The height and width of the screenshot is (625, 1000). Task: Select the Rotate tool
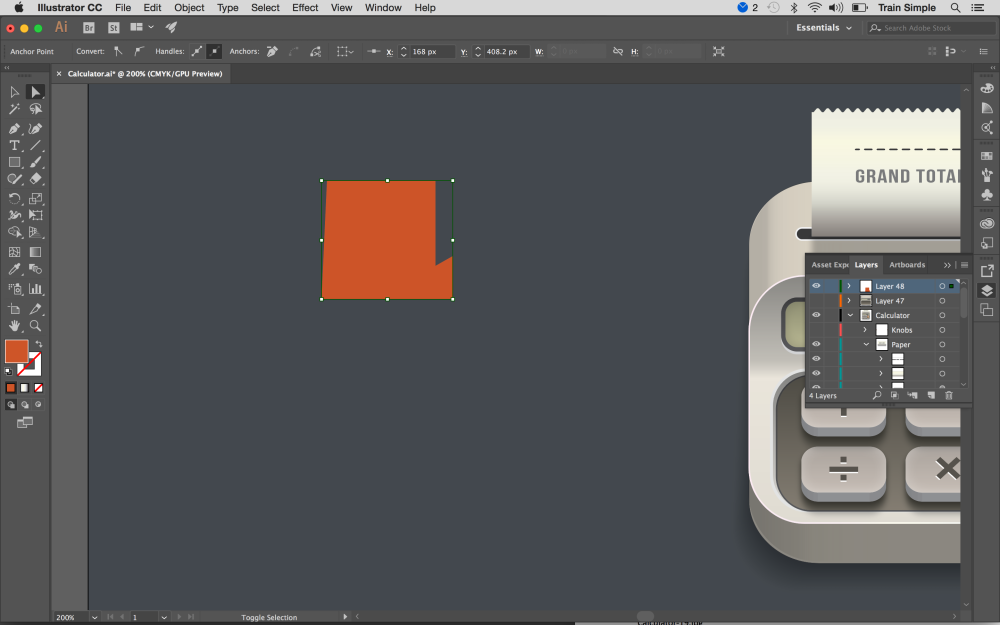click(x=14, y=198)
